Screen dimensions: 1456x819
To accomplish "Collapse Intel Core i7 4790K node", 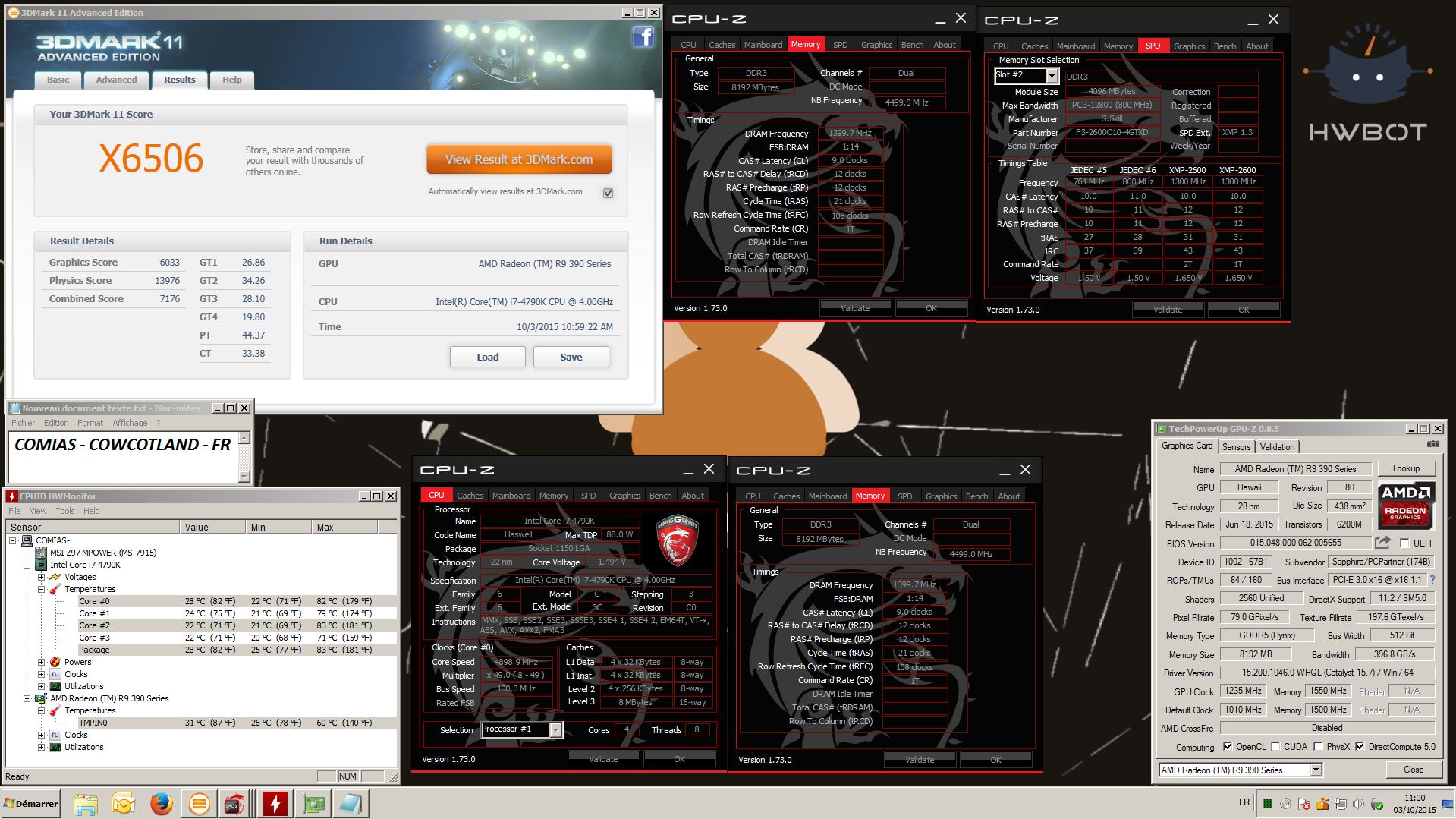I will (x=28, y=565).
